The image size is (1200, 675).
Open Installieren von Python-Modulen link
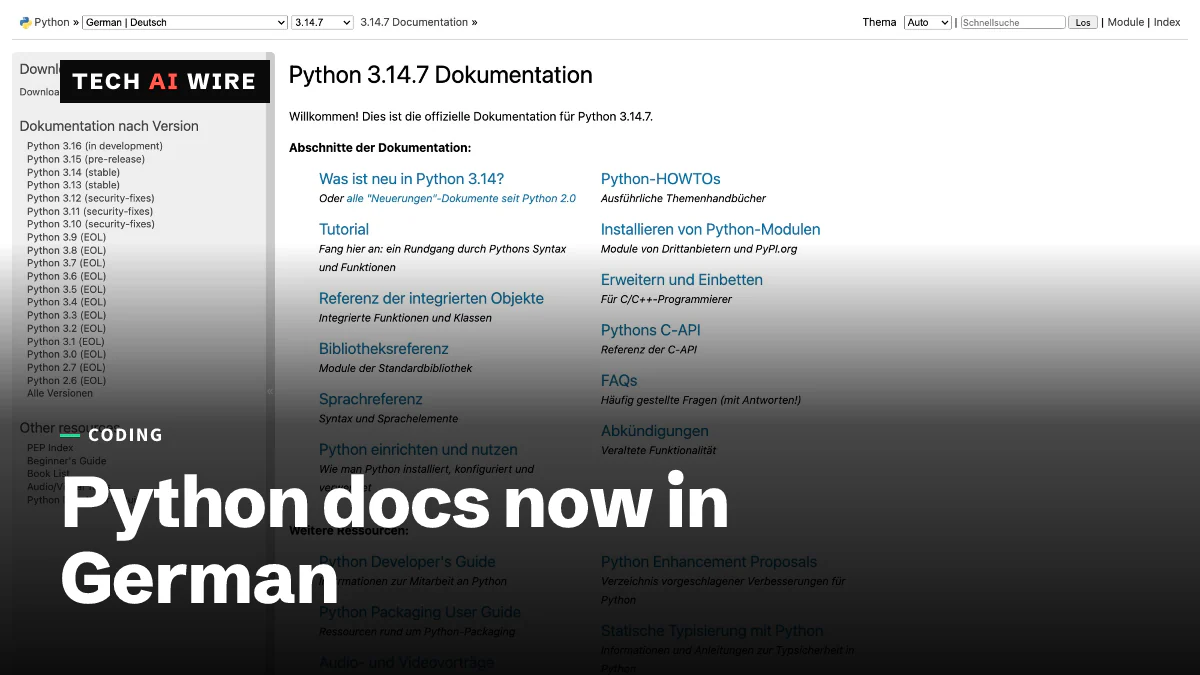[711, 229]
